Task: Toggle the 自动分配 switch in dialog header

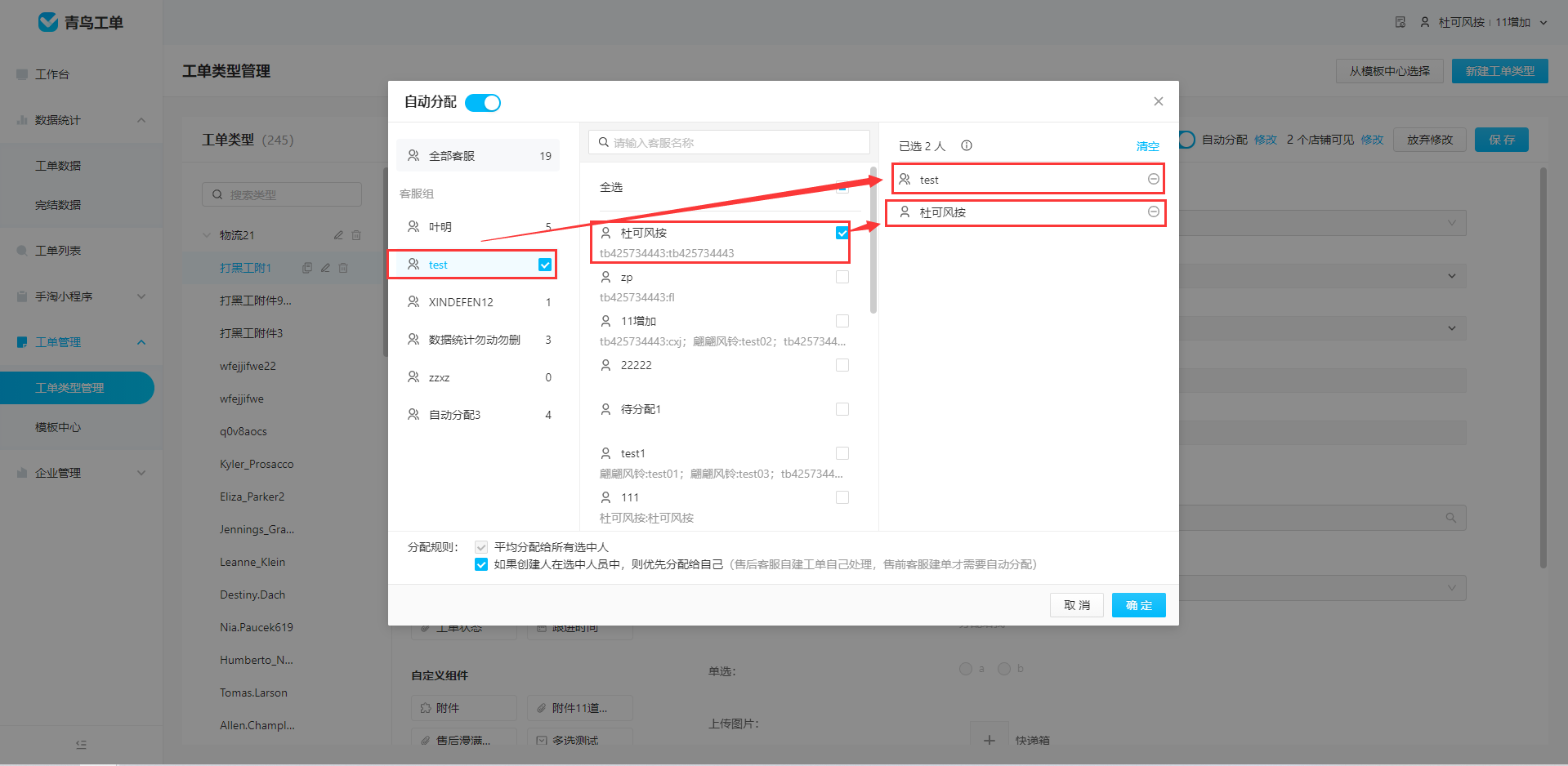Action: [482, 103]
